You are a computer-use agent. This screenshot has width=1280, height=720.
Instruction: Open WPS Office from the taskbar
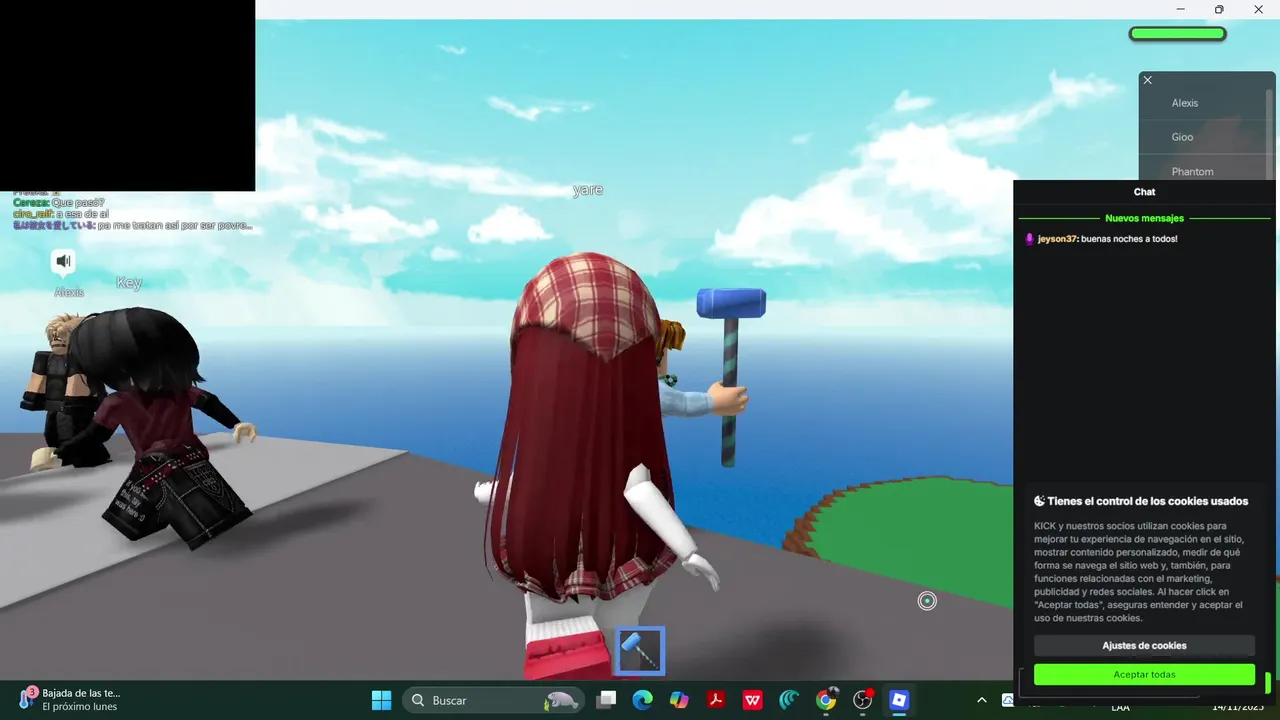[x=752, y=700]
